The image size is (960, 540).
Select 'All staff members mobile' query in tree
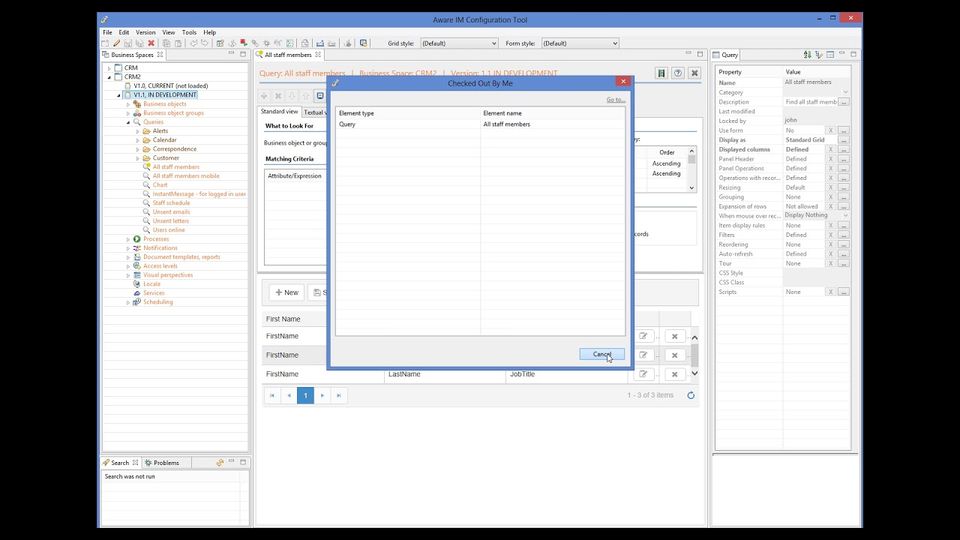tap(186, 176)
